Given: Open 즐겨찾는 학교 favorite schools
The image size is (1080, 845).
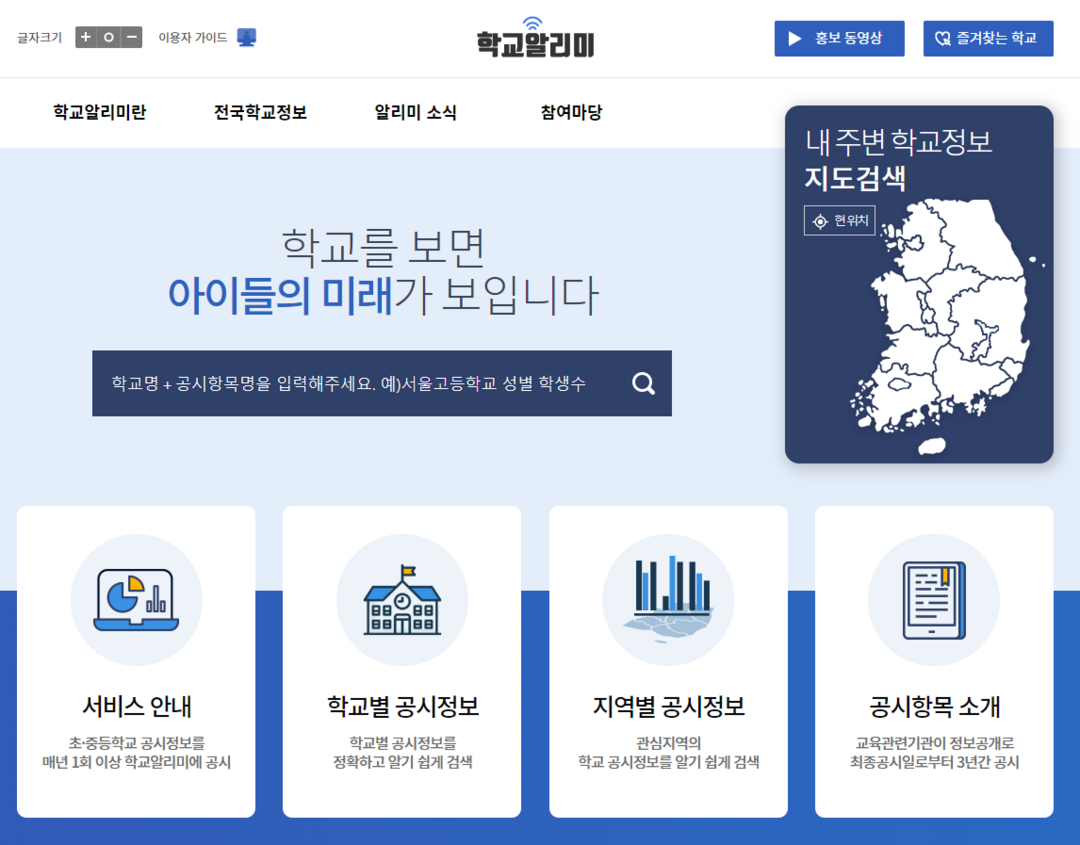Looking at the screenshot, I should point(987,39).
